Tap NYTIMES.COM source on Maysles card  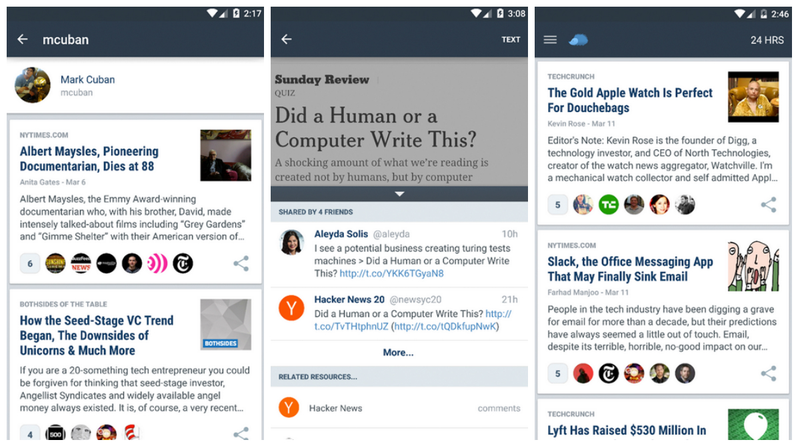(x=44, y=135)
